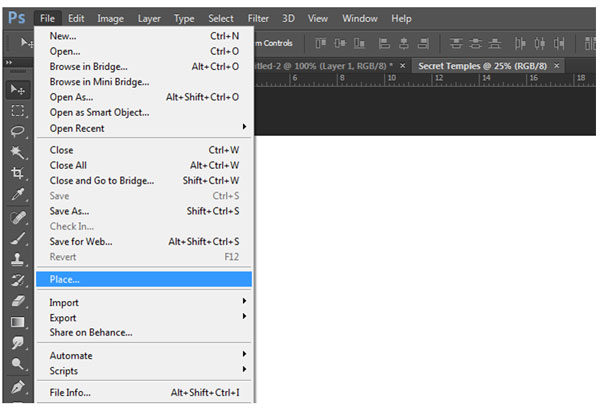Click Distribute right edges icon
Image resolution: width=600 pixels, height=408 pixels.
pos(559,43)
